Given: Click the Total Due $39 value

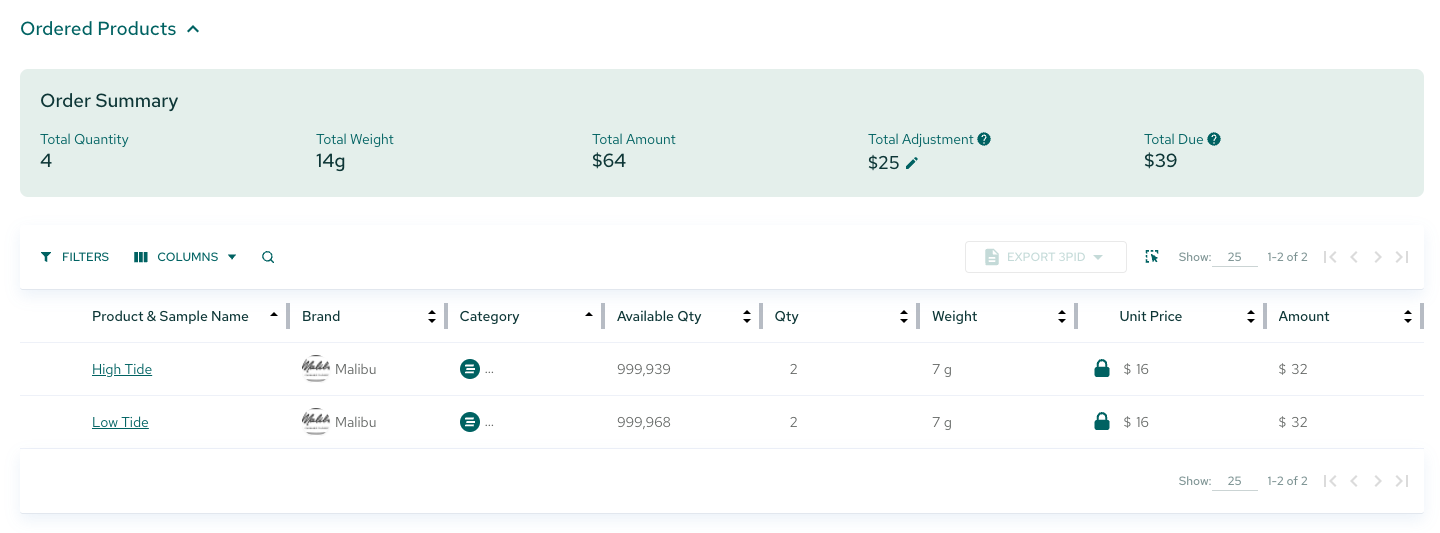Looking at the screenshot, I should pyautogui.click(x=1161, y=161).
